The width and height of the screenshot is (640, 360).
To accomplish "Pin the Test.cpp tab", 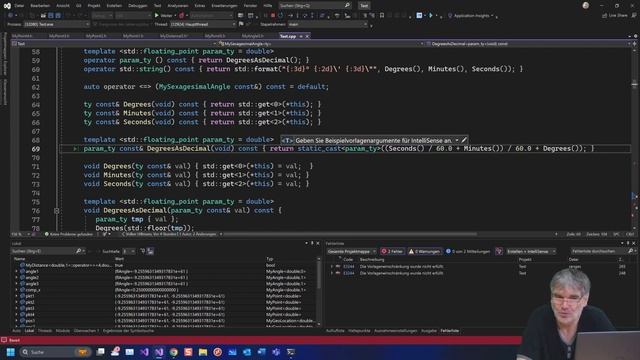I will tap(301, 36).
